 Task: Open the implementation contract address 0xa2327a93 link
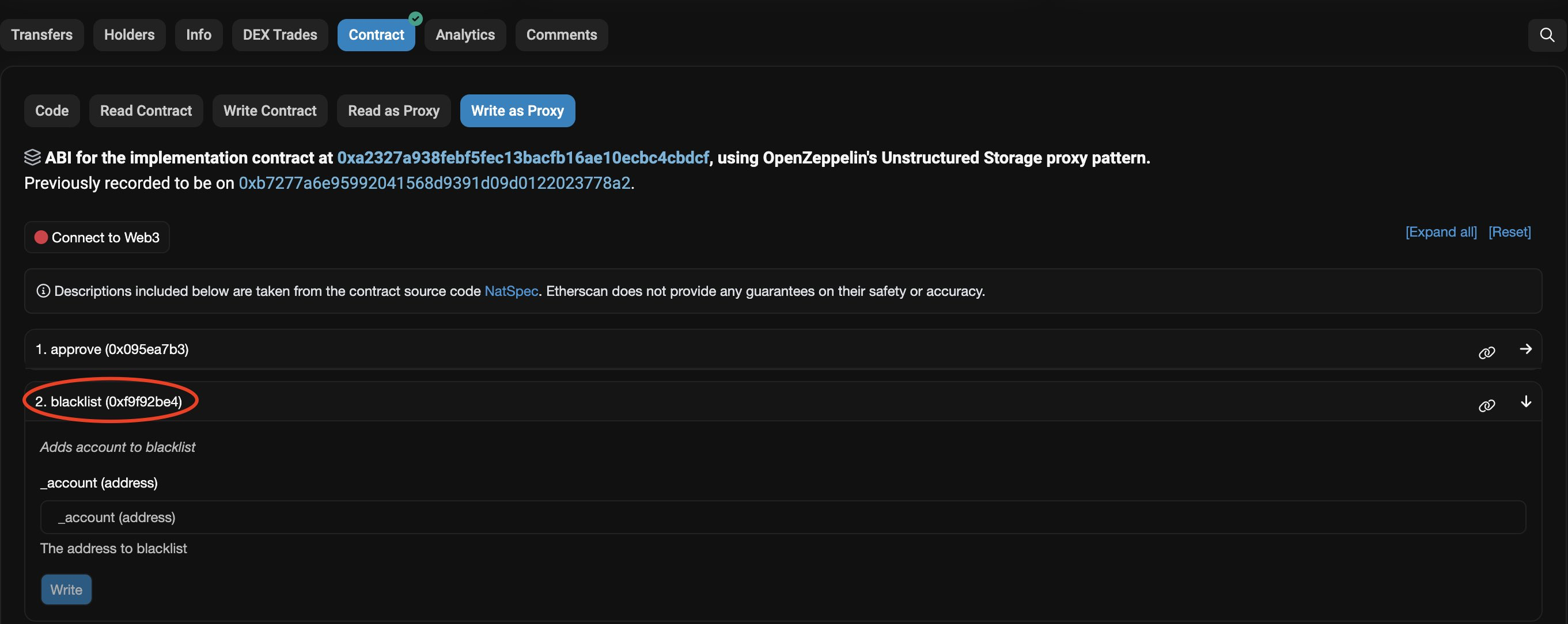523,158
